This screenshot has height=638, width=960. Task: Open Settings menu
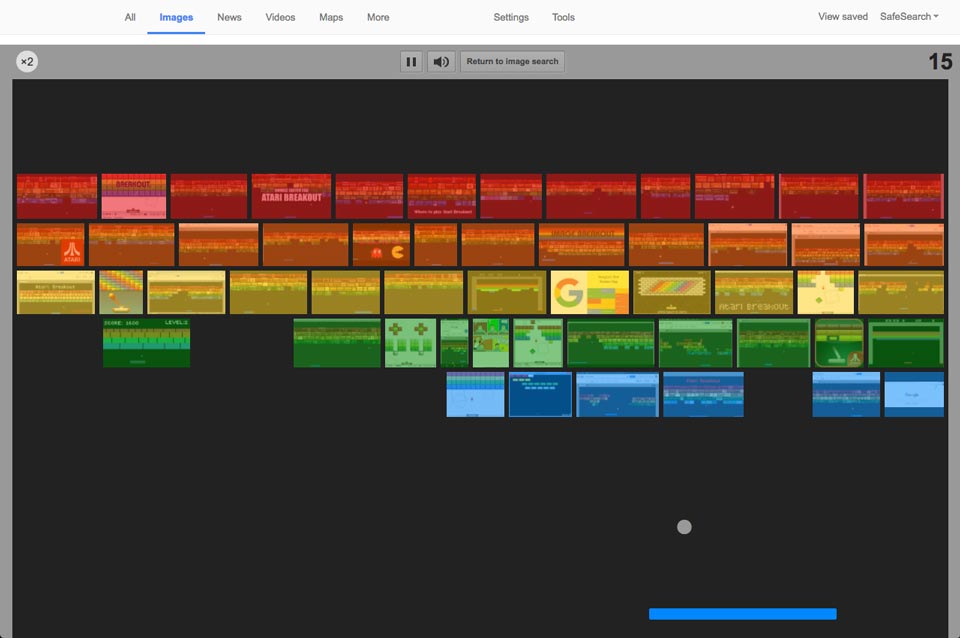511,17
